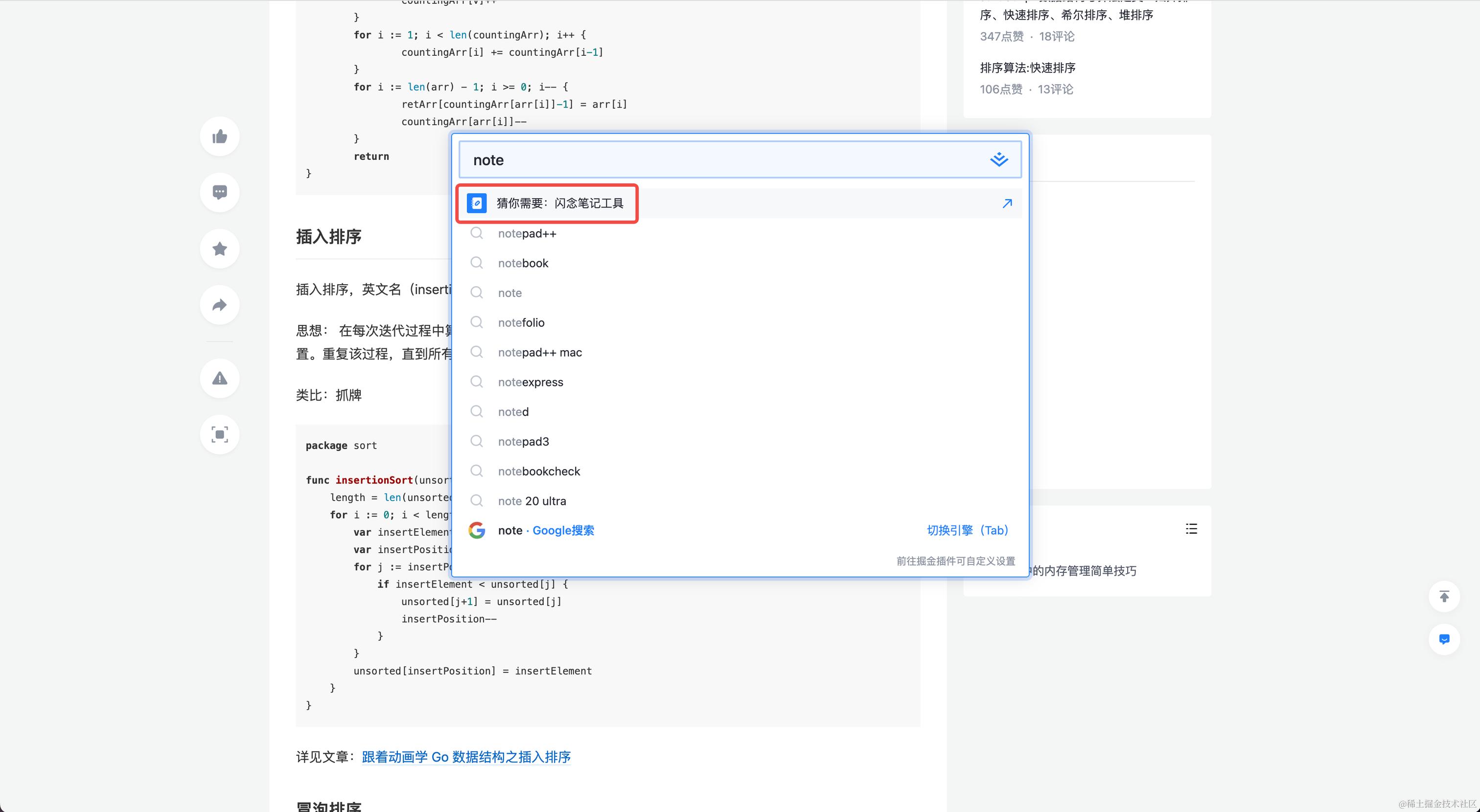The image size is (1480, 812).
Task: Collapse search panel with double-chevron icon
Action: (998, 159)
